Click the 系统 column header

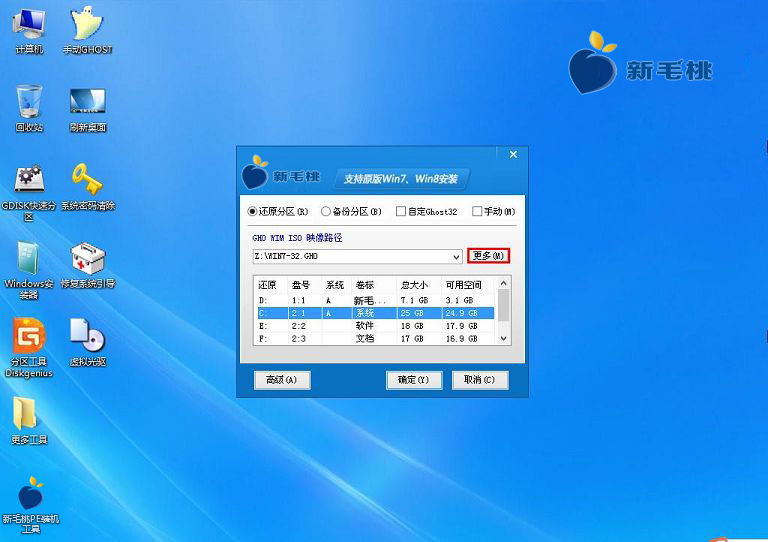[x=336, y=285]
